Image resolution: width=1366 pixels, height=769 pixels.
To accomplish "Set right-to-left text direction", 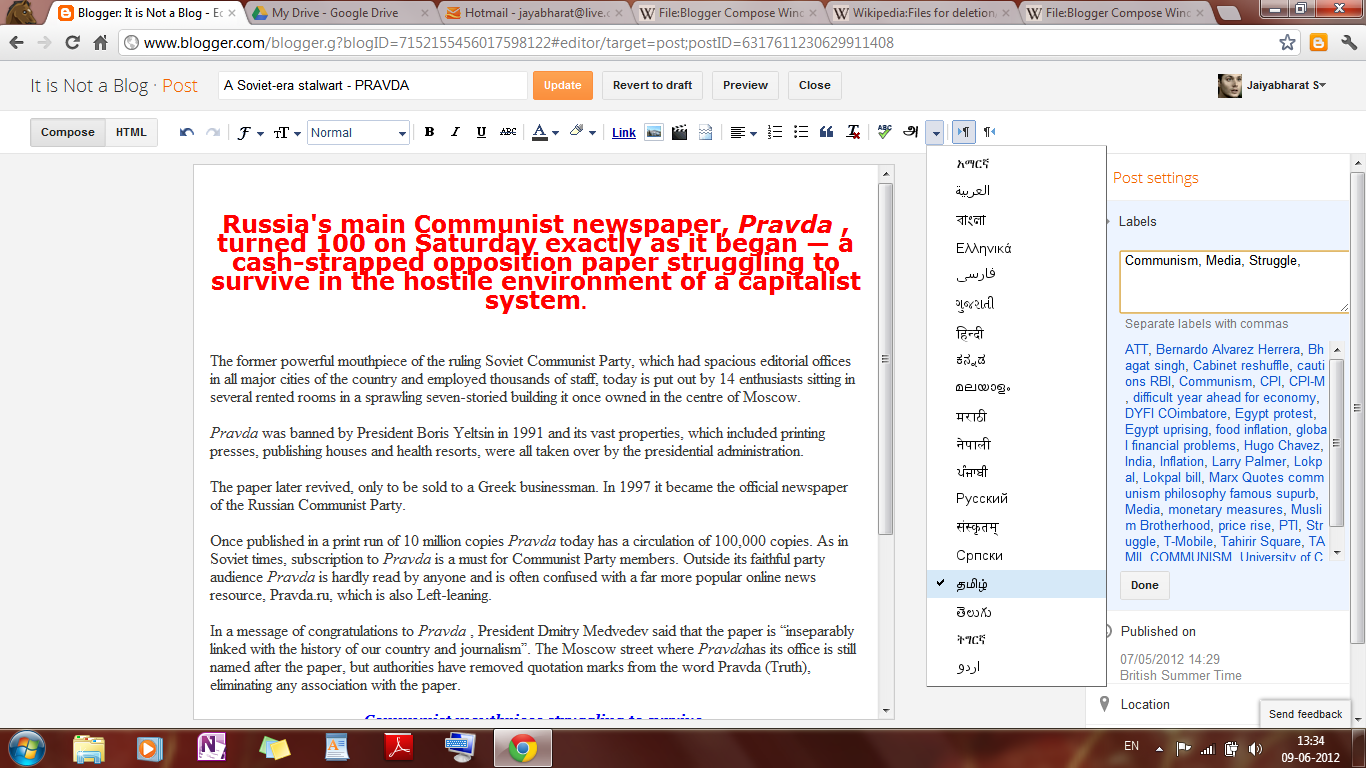I will tap(989, 132).
